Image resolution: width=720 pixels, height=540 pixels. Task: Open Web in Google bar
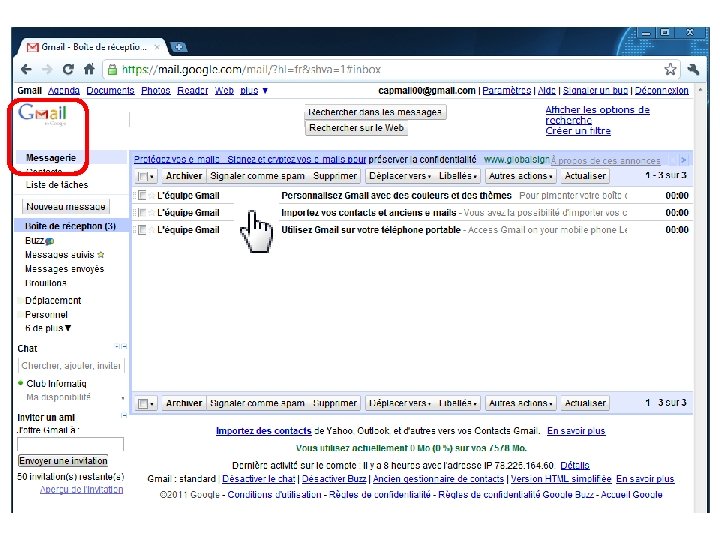(x=224, y=91)
